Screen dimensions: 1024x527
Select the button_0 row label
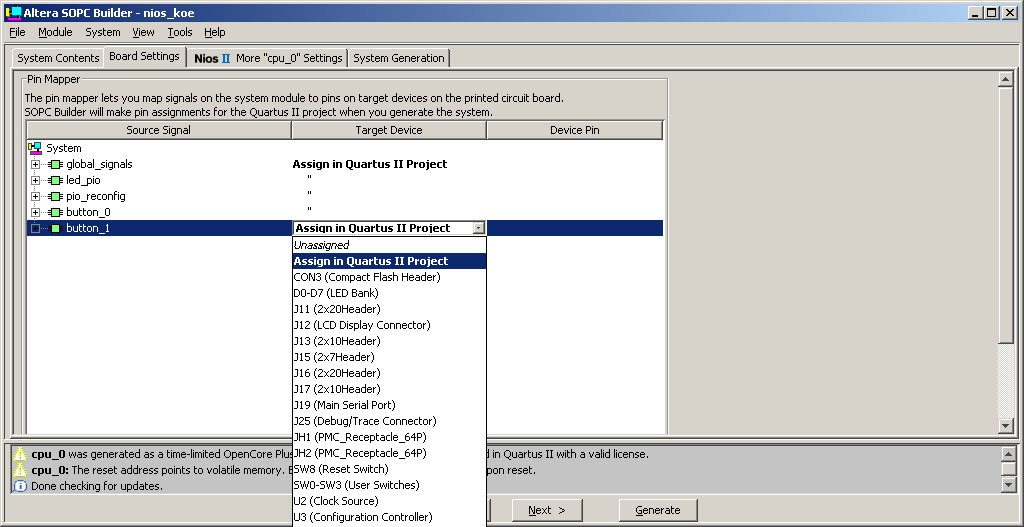pyautogui.click(x=88, y=212)
